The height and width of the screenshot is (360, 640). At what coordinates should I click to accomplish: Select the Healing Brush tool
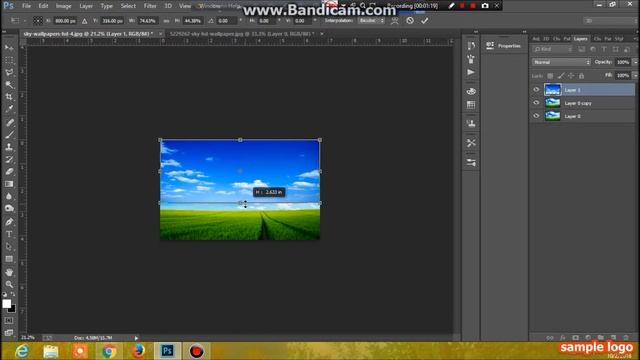click(x=9, y=122)
